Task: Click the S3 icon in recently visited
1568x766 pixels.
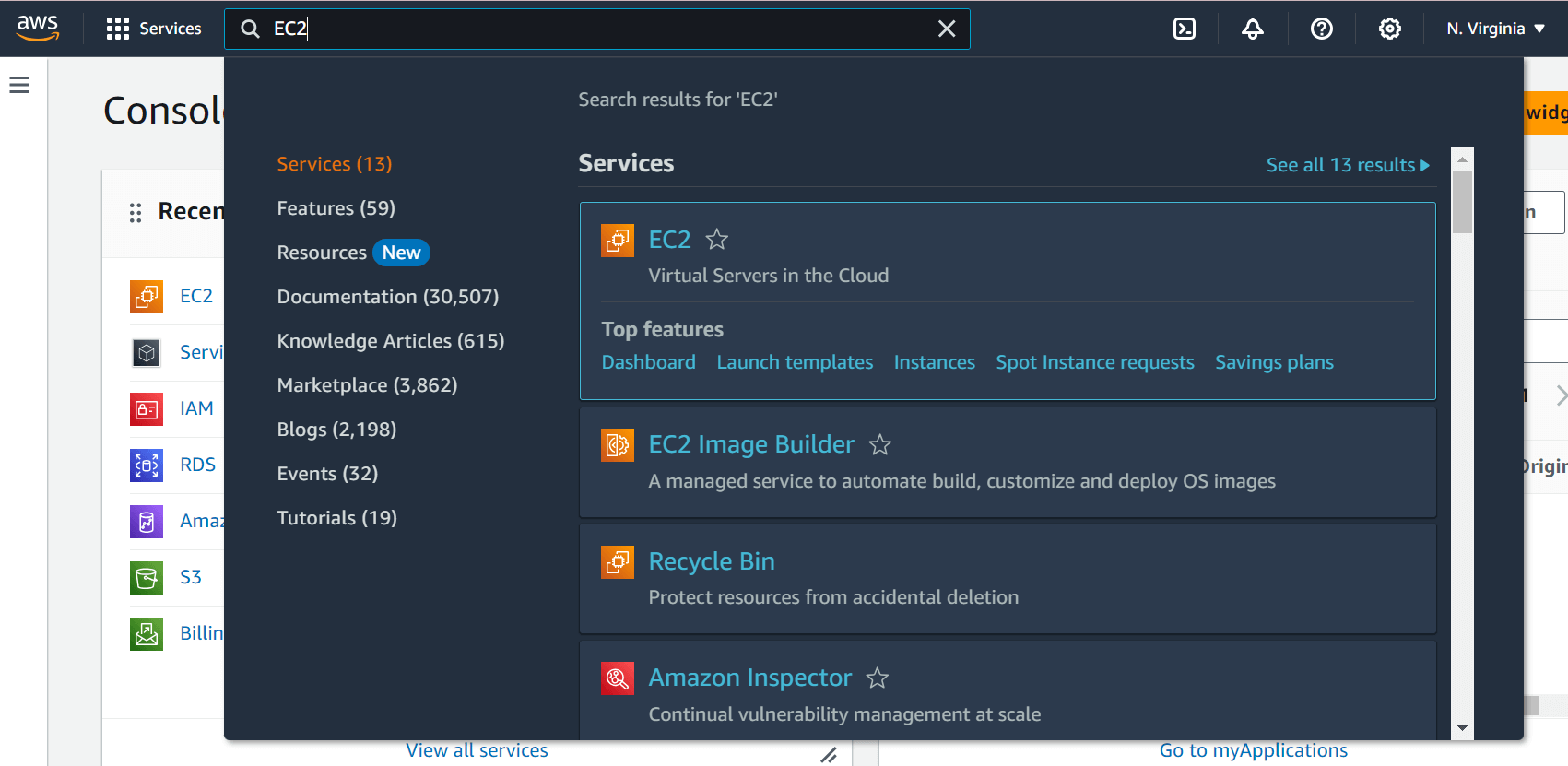Action: pos(147,578)
